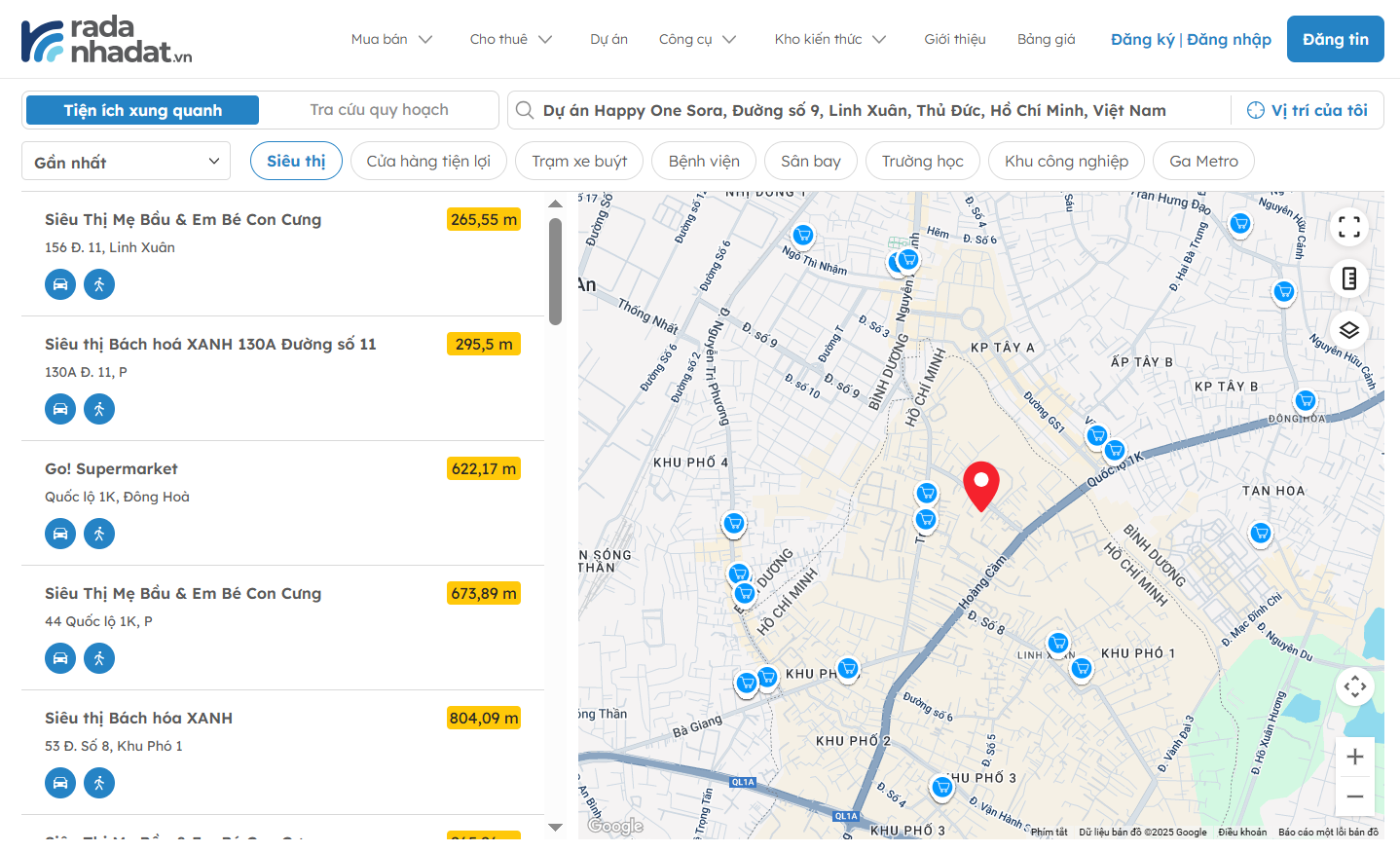Screen dimensions: 1400x852
Task: Open the Gần nhất sort dropdown
Action: (127, 162)
